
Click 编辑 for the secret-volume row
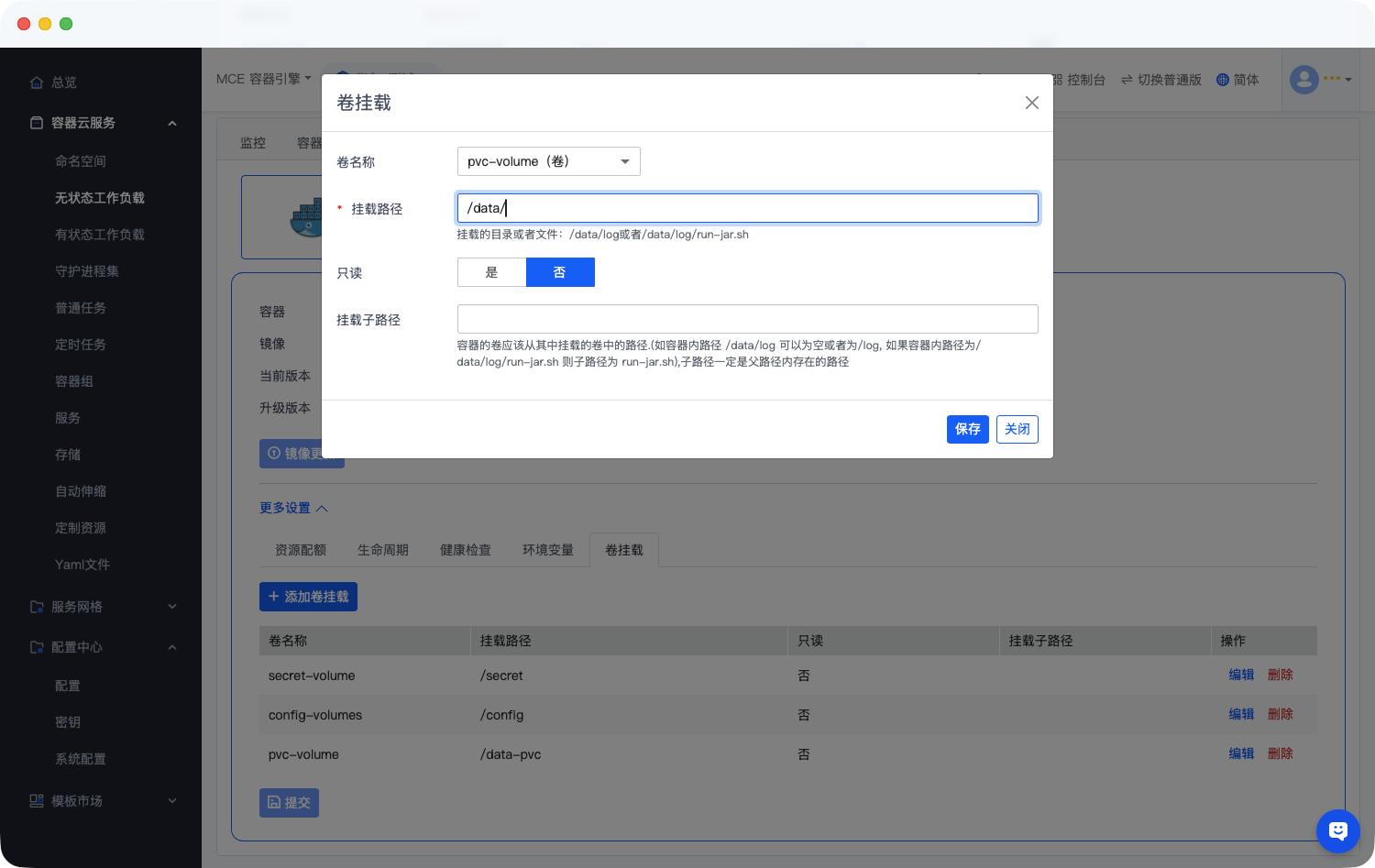[x=1241, y=675]
